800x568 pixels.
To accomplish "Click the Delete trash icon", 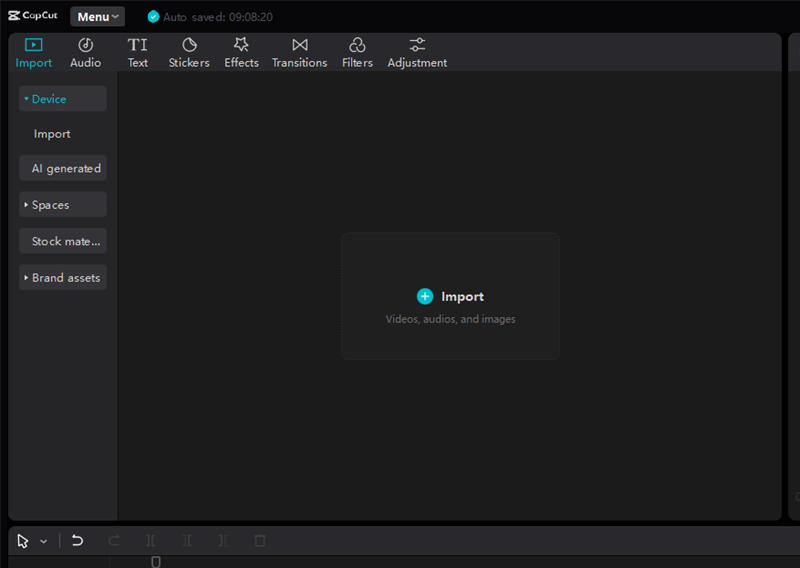I will (x=260, y=541).
